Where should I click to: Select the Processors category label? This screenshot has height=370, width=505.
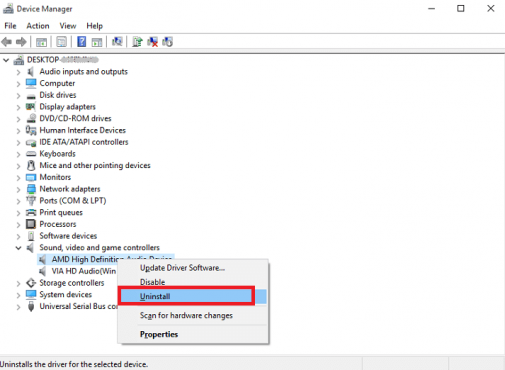58,224
